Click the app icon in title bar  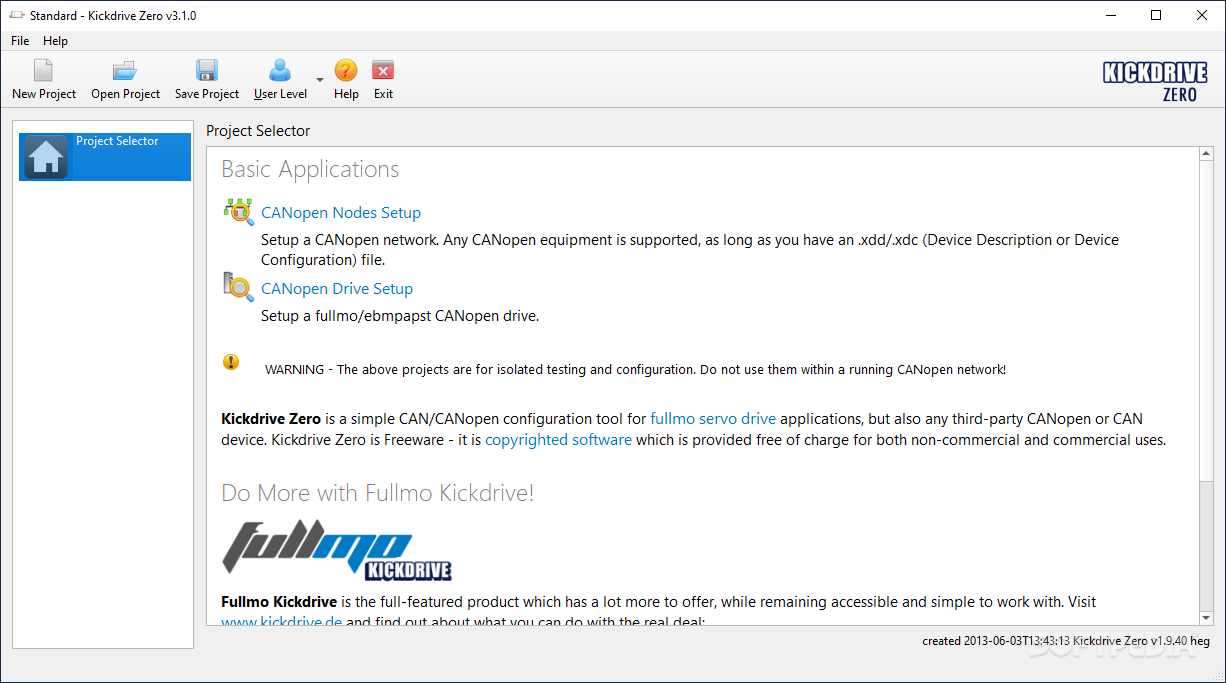tap(16, 15)
